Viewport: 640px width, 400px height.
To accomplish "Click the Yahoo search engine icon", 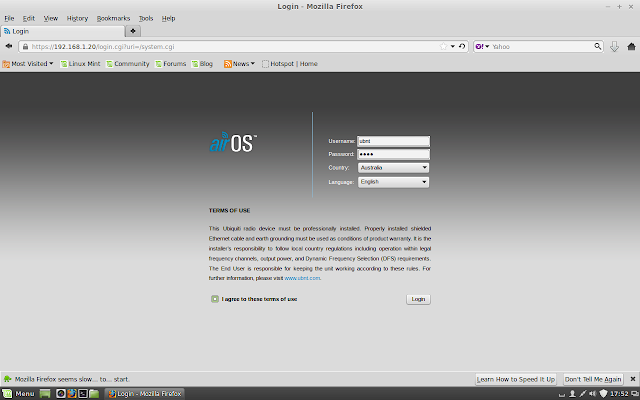I will (479, 47).
